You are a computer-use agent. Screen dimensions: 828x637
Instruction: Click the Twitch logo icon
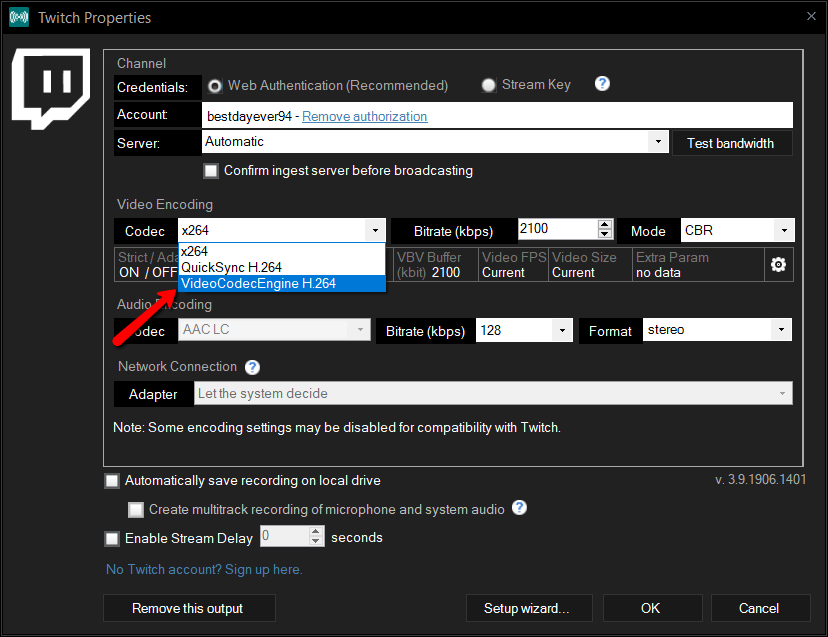[x=51, y=88]
